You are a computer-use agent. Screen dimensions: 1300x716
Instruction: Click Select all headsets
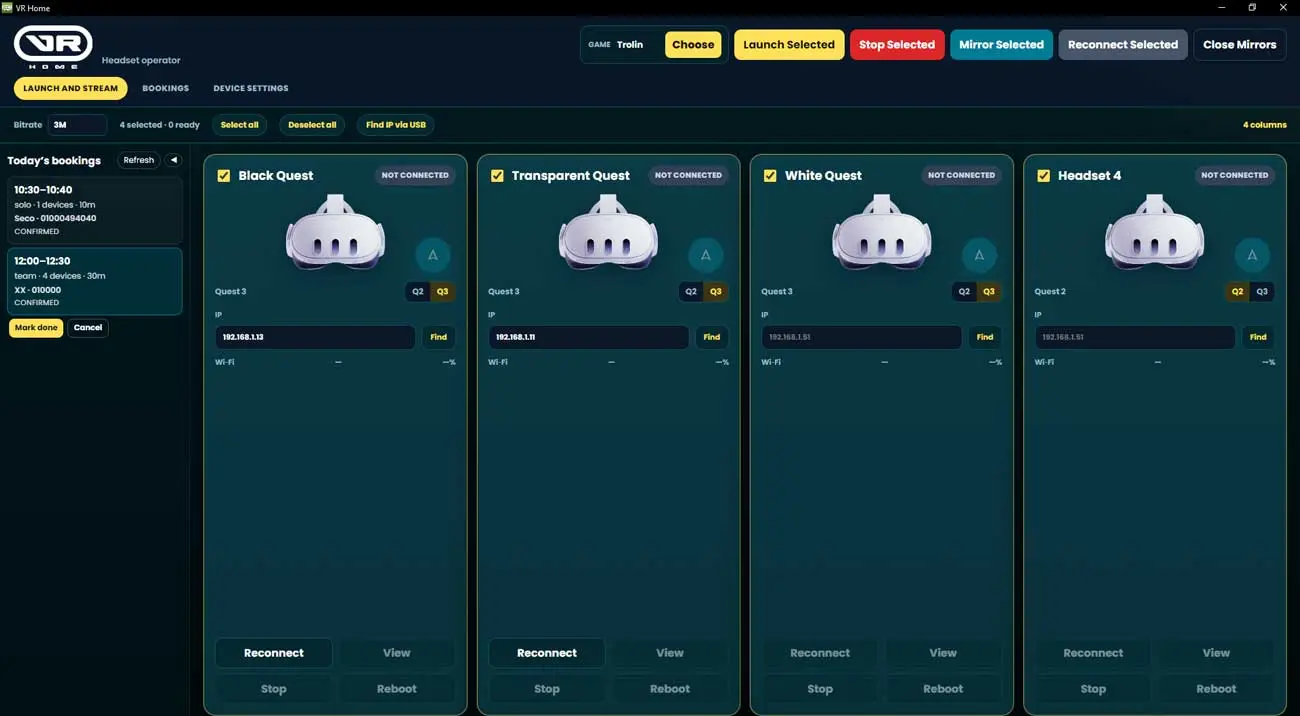239,125
